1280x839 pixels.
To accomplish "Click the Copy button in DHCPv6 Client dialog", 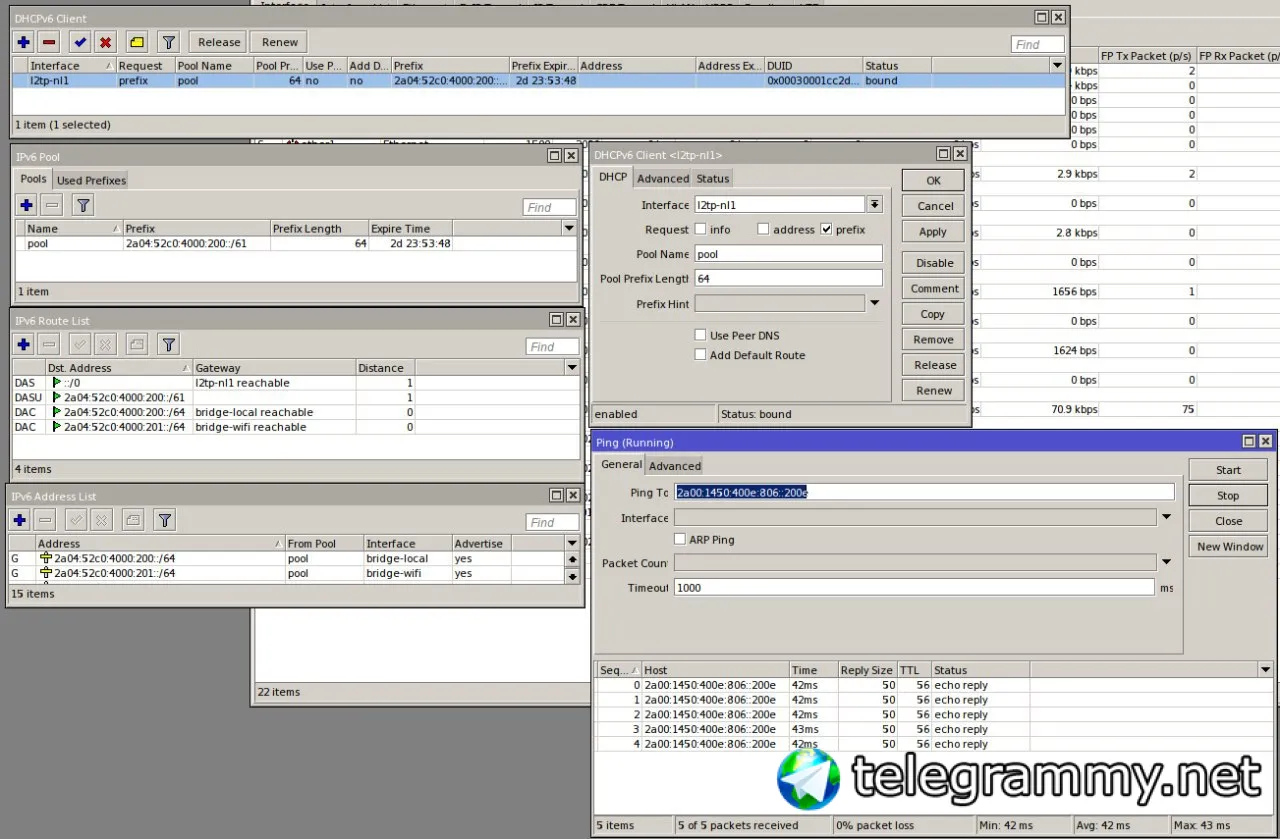I will (x=934, y=314).
